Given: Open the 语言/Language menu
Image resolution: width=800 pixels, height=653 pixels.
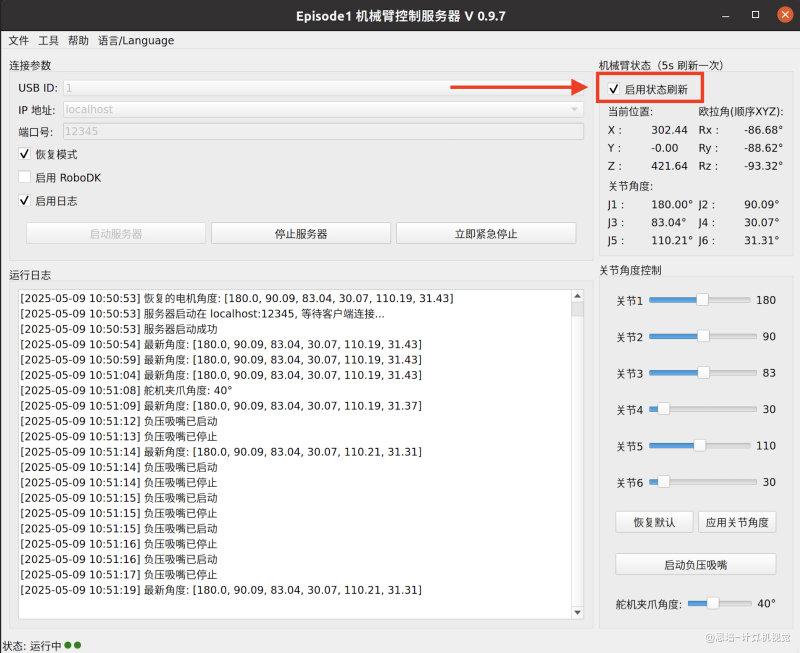Looking at the screenshot, I should pos(136,40).
